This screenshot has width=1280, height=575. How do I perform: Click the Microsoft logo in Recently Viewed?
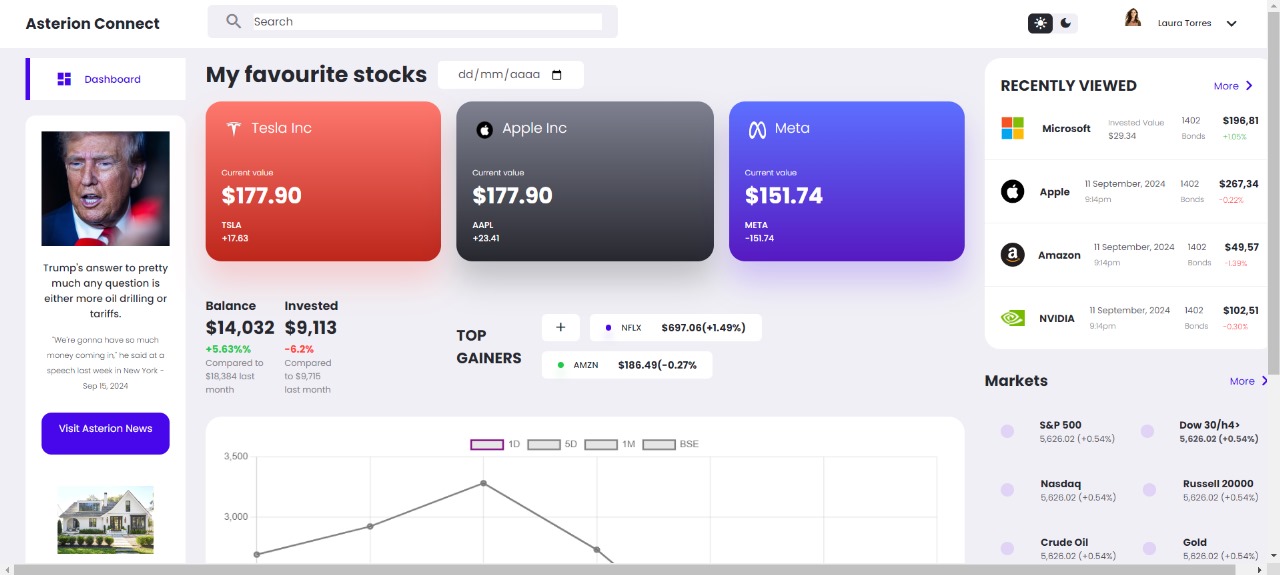coord(1013,128)
